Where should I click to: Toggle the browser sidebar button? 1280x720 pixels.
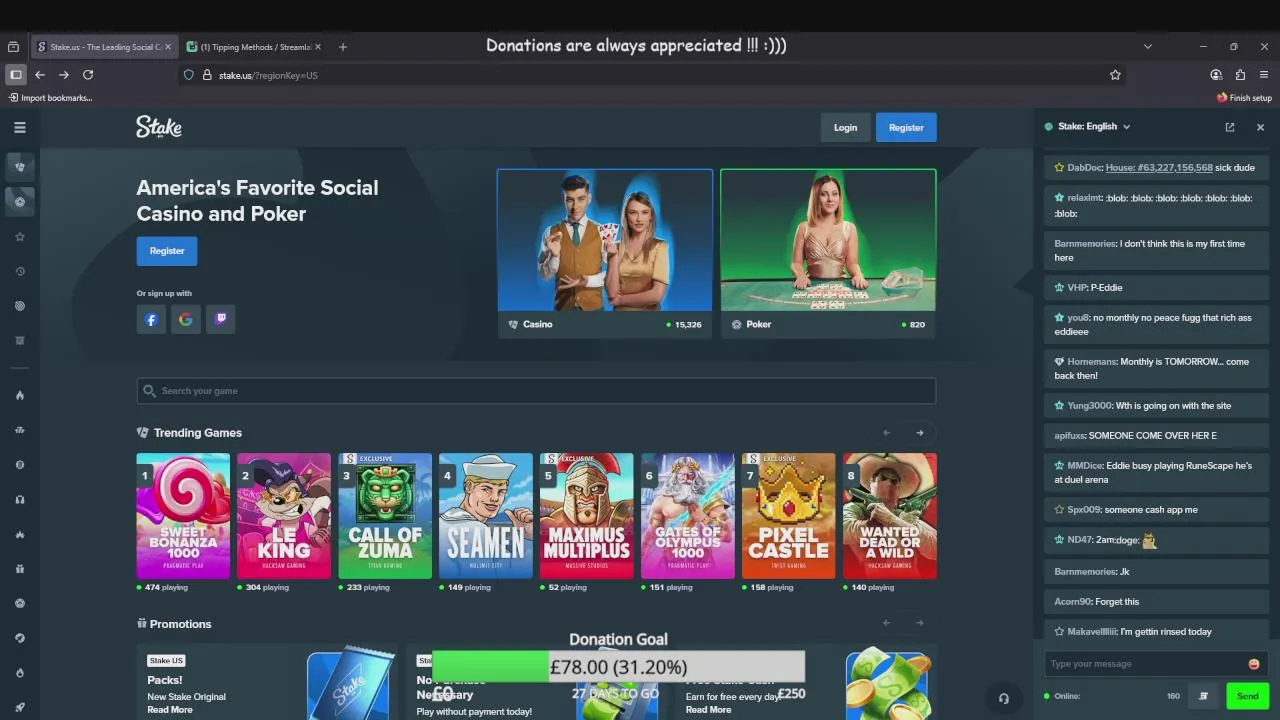16,75
